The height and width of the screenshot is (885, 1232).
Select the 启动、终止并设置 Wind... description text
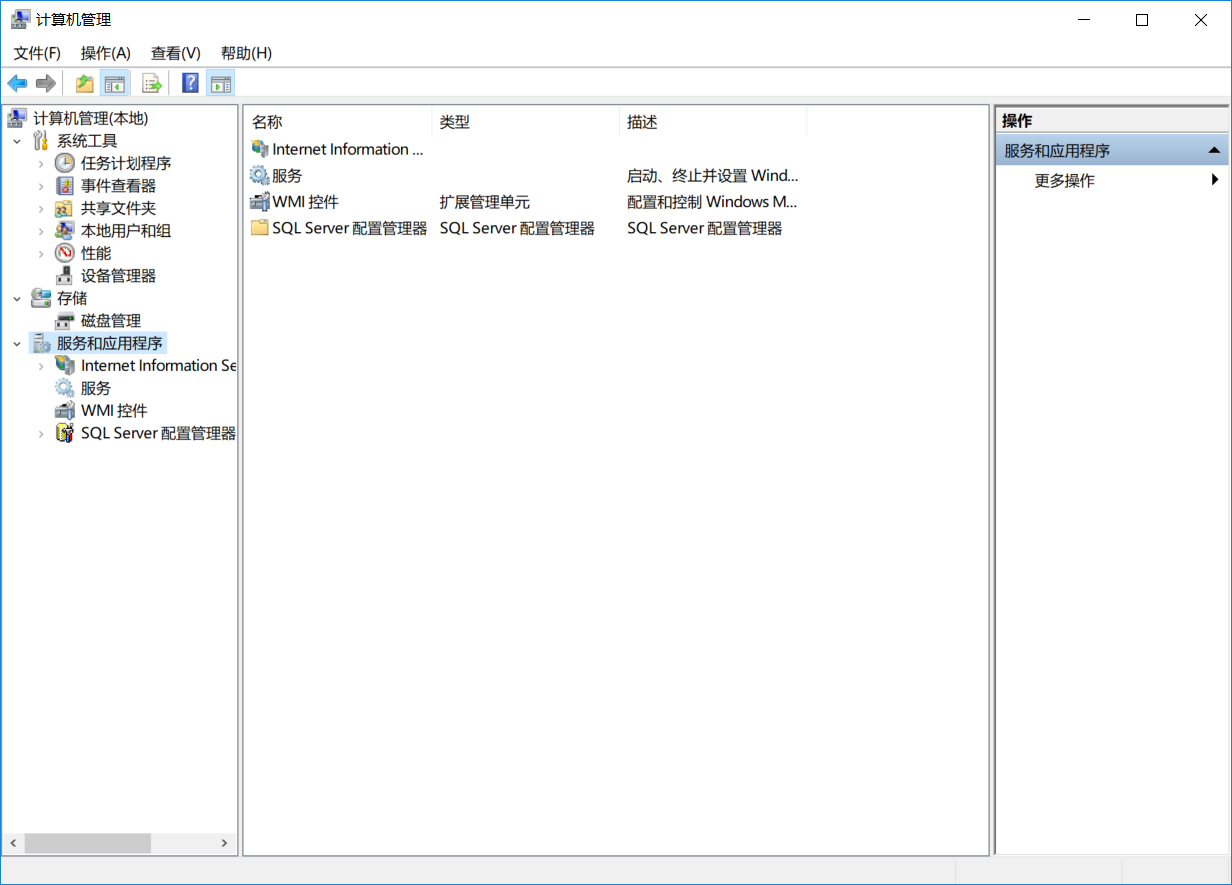pos(713,175)
